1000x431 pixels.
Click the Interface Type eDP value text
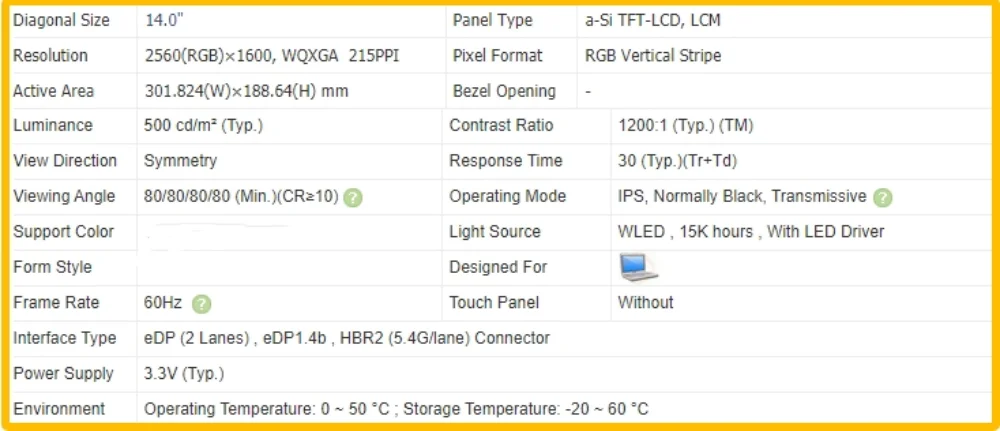[347, 338]
